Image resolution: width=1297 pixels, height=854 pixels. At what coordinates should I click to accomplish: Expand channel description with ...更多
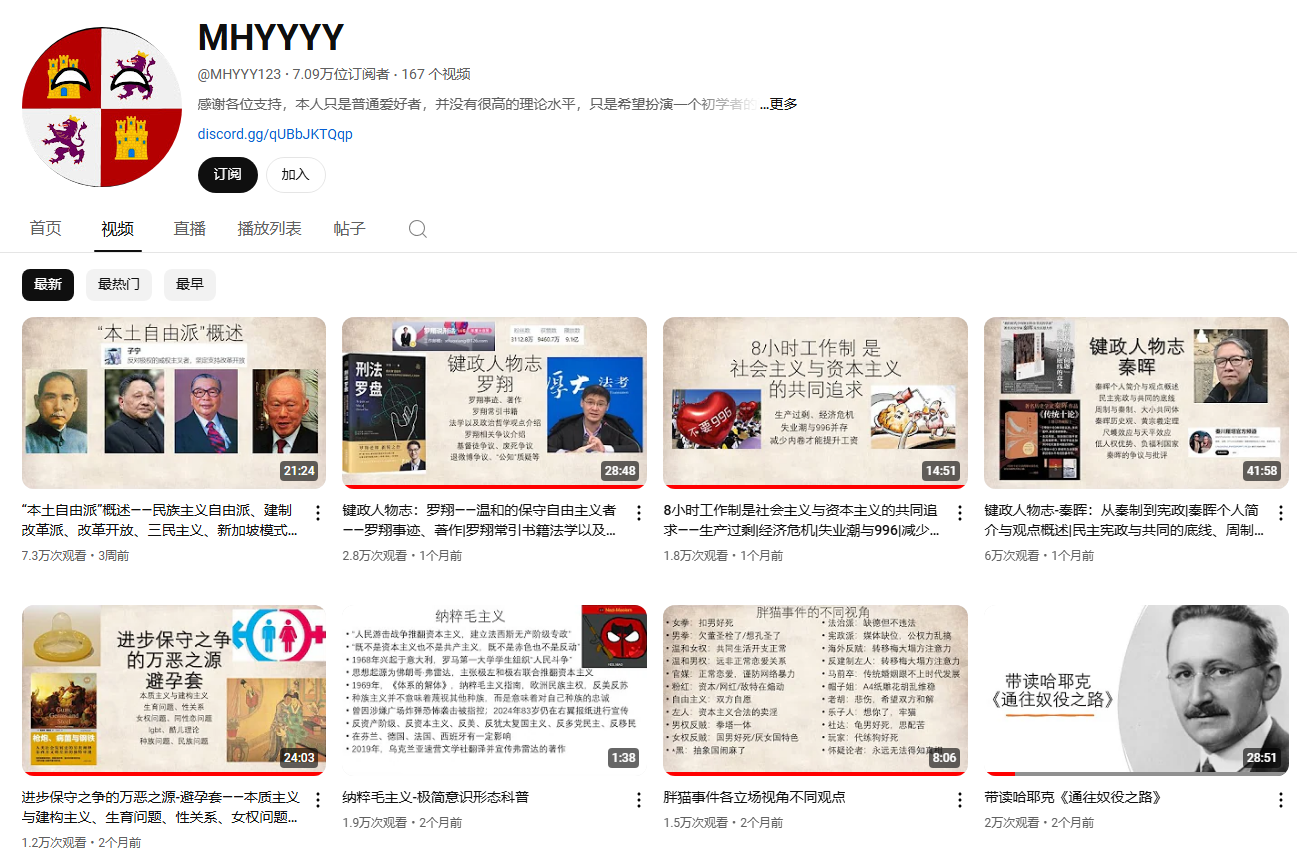[778, 104]
